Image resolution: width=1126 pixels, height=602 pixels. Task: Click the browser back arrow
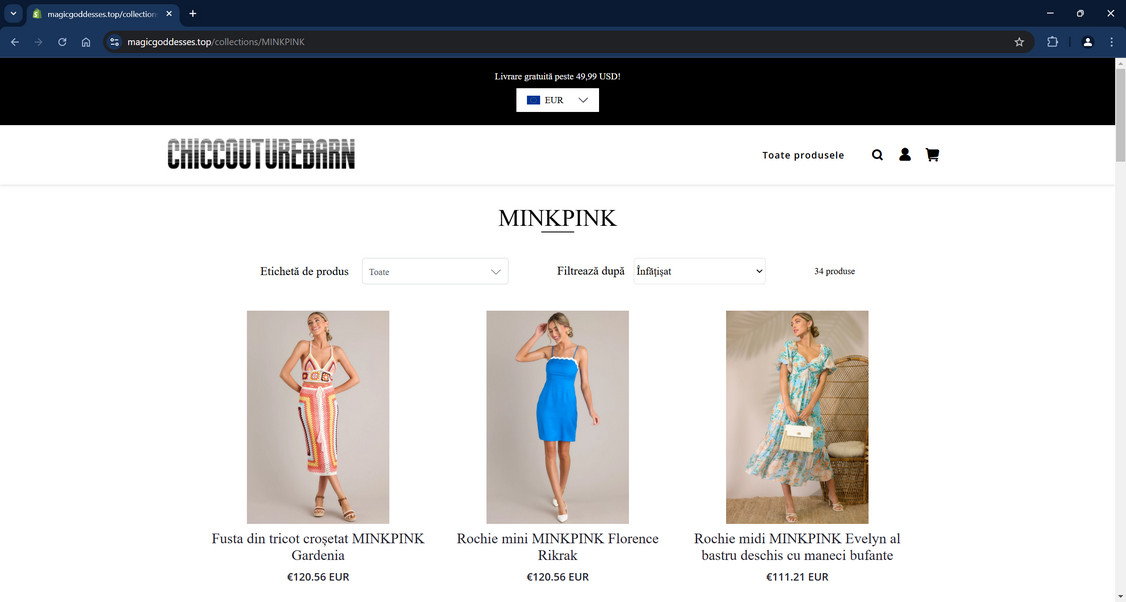pyautogui.click(x=15, y=42)
